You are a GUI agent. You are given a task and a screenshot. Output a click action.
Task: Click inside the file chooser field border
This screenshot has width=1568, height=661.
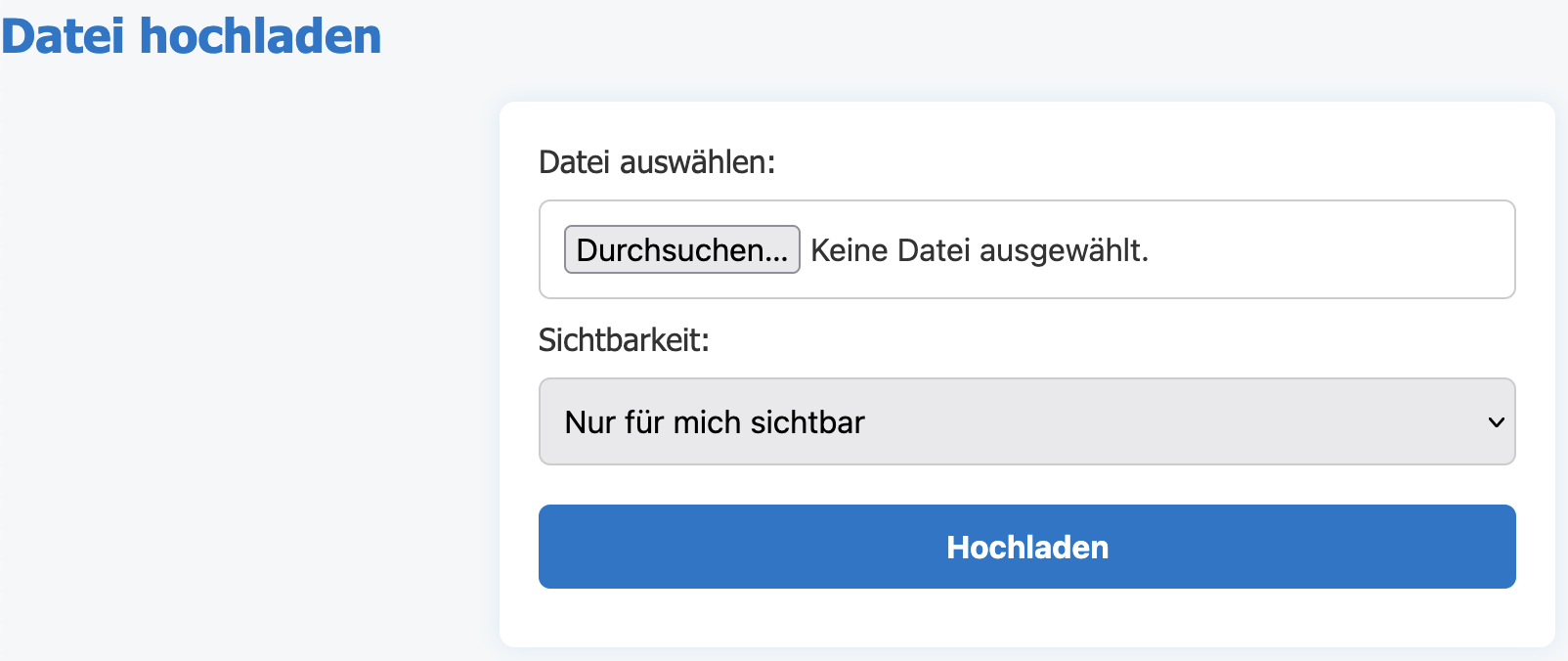point(1026,249)
